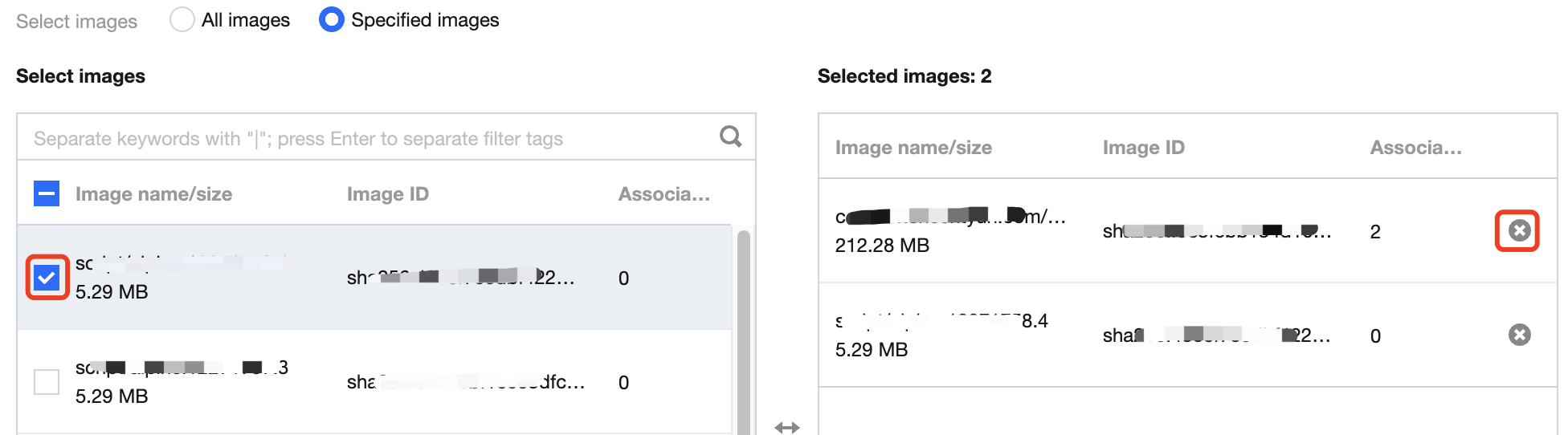
Task: Click "Image ID" header in left image list
Action: [x=387, y=194]
